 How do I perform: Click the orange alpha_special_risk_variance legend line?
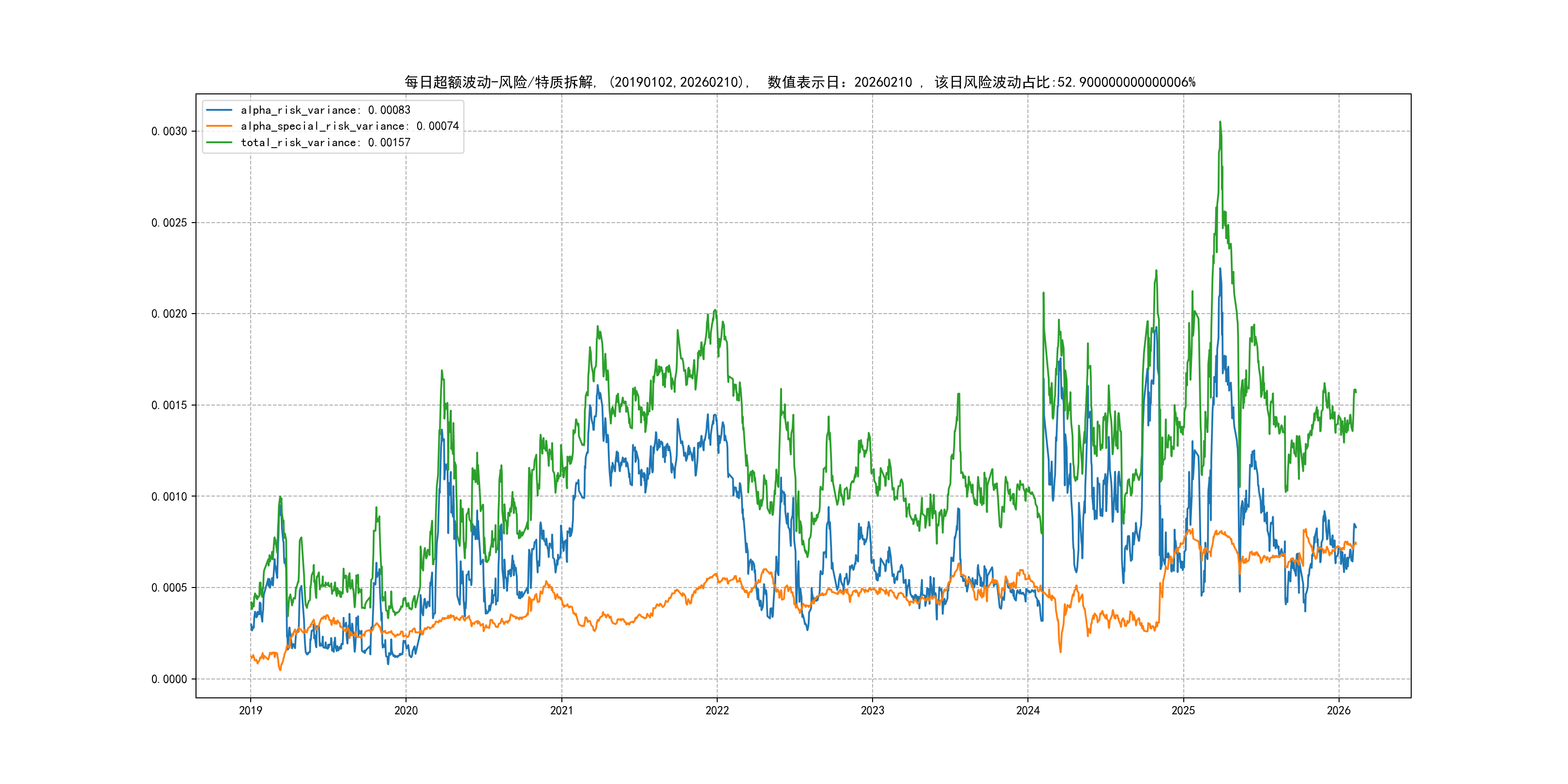[x=219, y=126]
